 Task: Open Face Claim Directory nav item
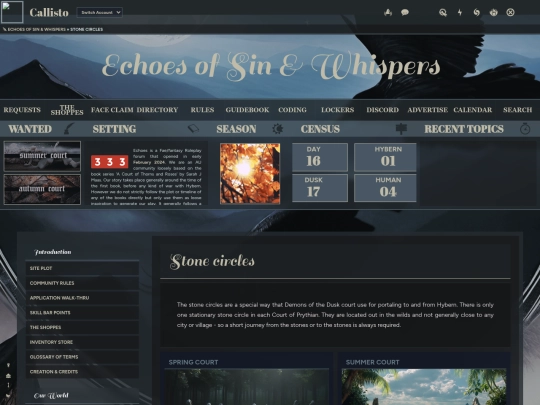point(134,110)
